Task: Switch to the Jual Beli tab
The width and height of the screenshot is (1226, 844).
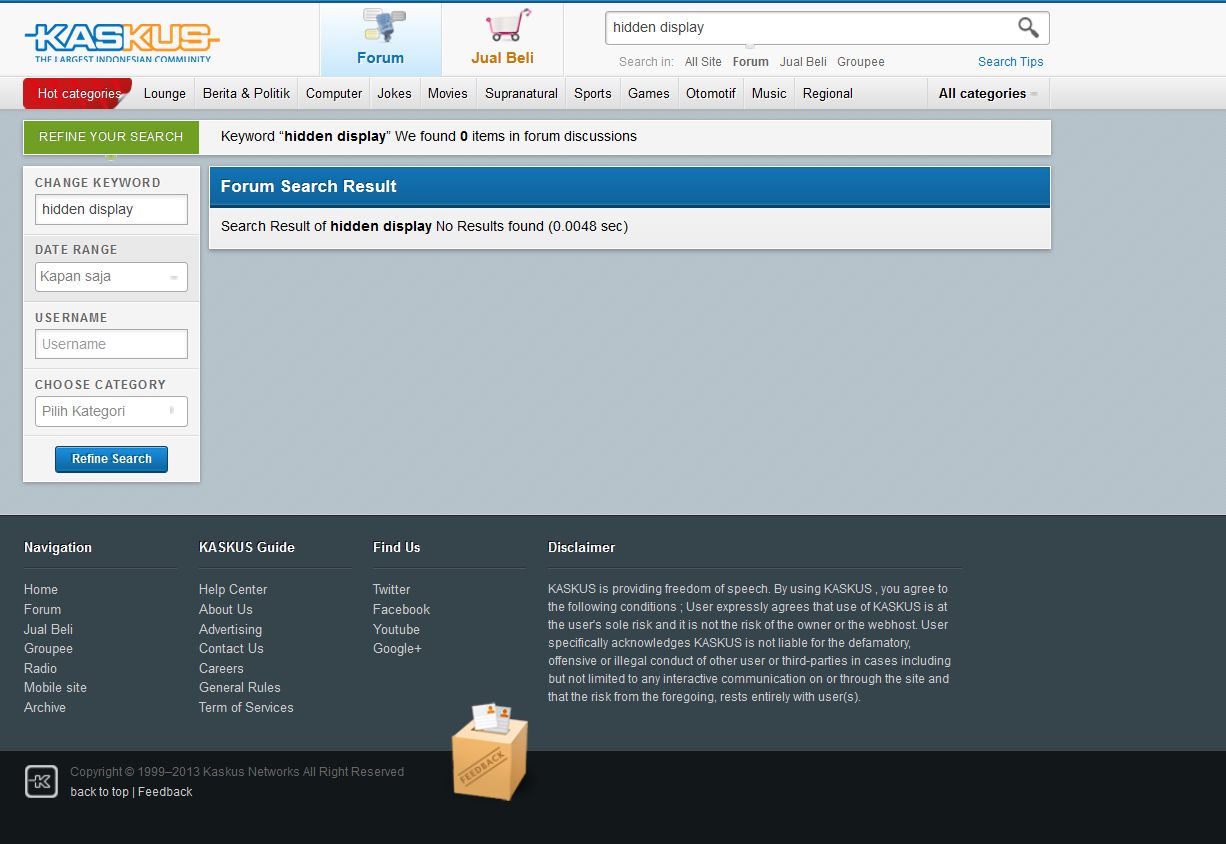Action: (502, 39)
